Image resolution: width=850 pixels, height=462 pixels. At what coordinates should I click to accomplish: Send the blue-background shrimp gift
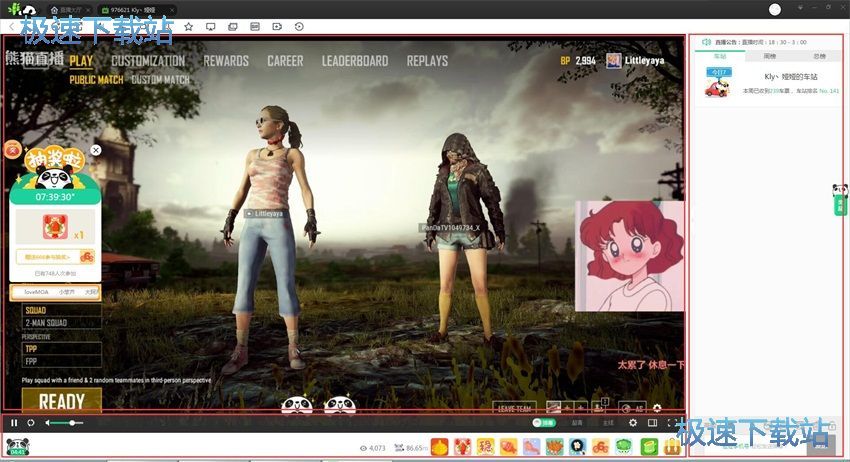pos(532,447)
